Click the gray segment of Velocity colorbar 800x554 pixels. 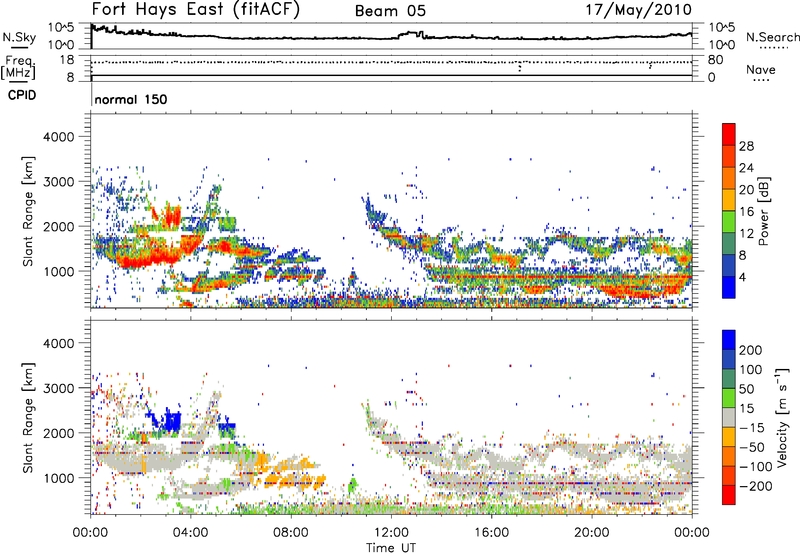click(729, 417)
